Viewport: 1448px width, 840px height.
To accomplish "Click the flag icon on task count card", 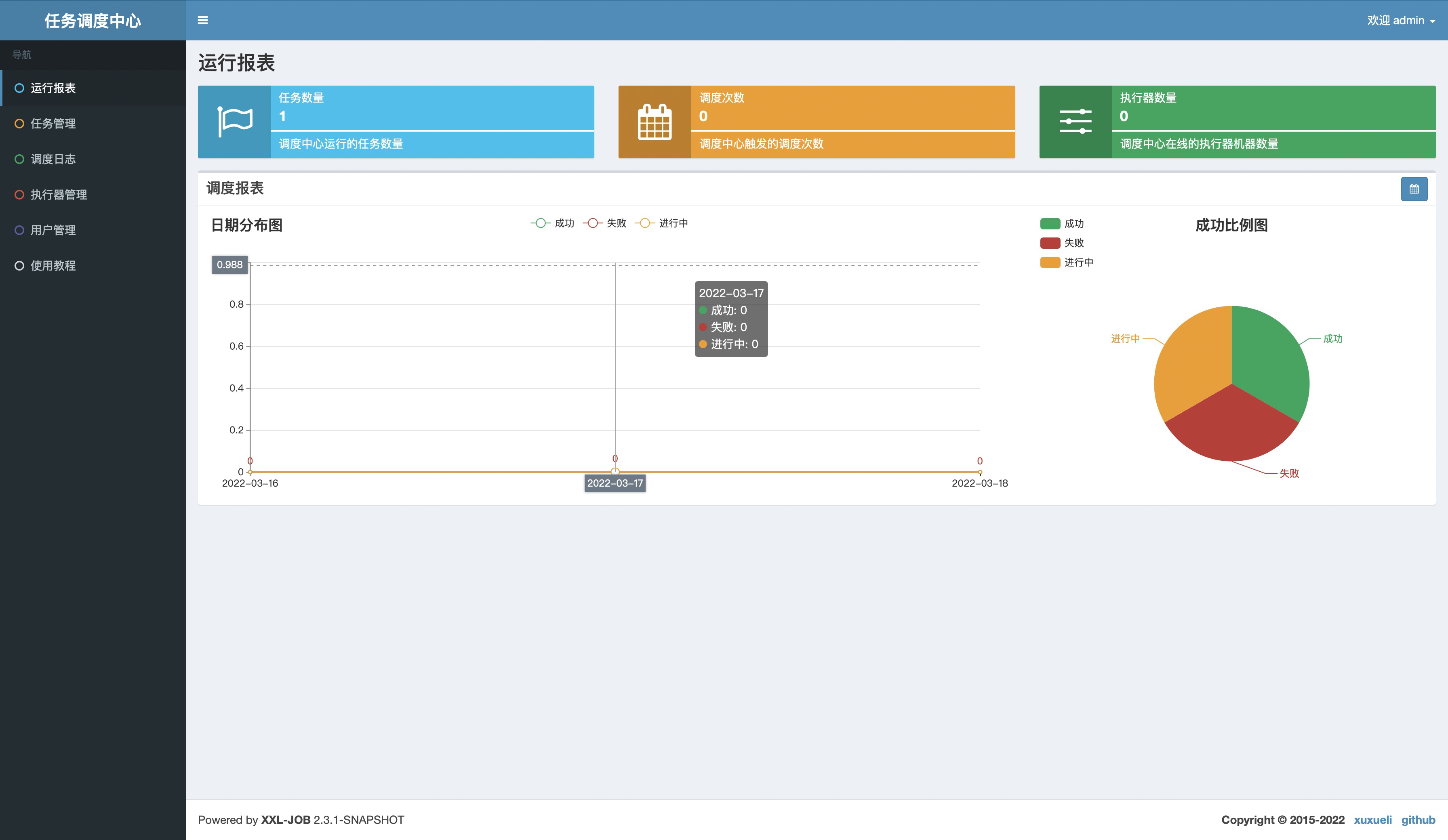I will (234, 122).
